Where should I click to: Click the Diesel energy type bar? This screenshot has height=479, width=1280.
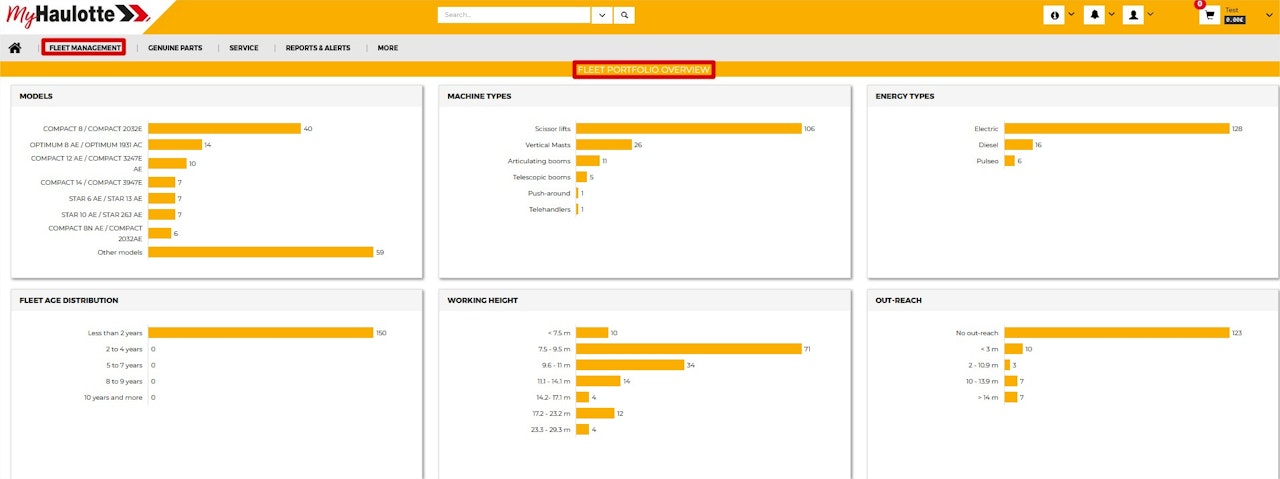pyautogui.click(x=1019, y=145)
